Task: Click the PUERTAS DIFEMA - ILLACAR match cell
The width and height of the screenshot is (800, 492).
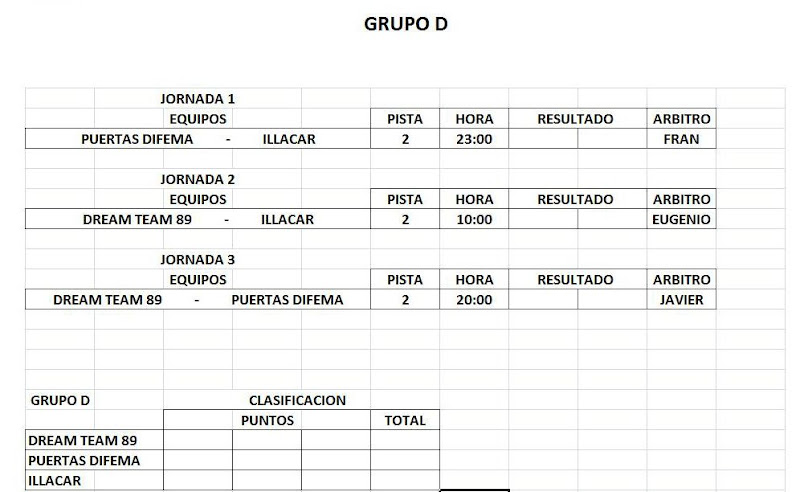Action: 198,140
